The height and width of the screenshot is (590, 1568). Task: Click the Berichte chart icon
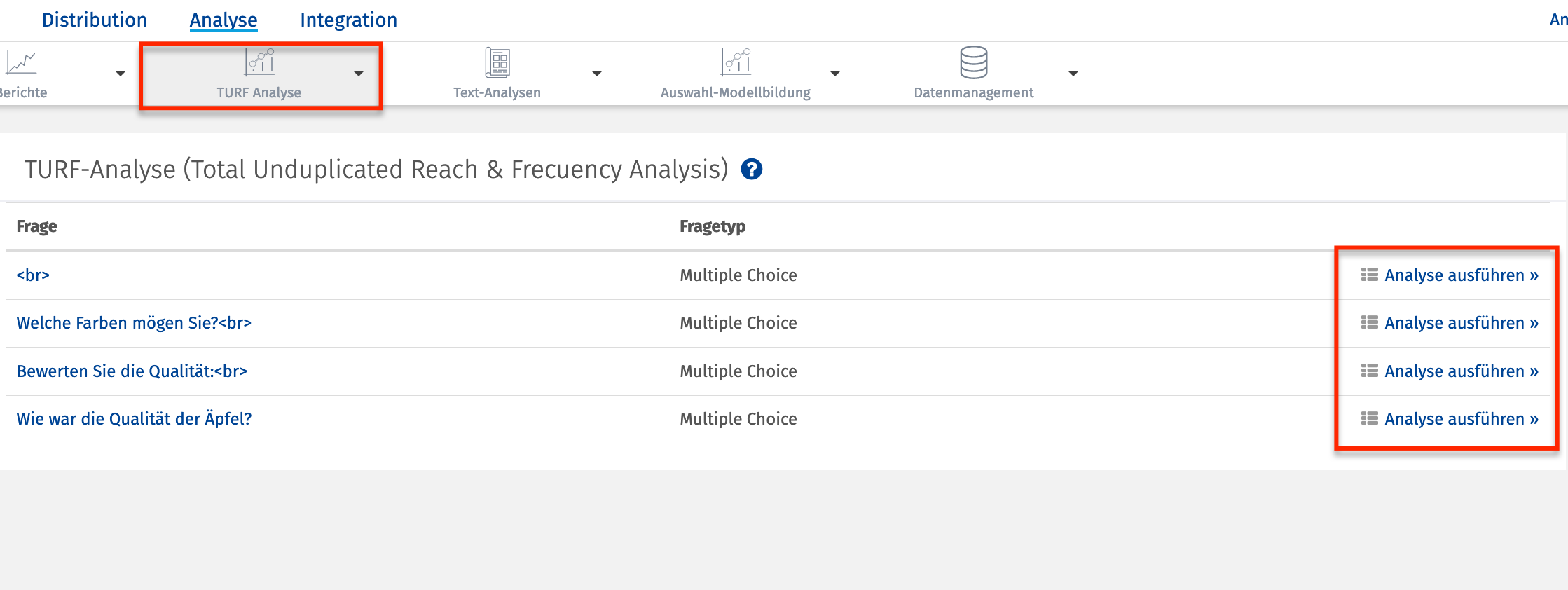pyautogui.click(x=21, y=63)
